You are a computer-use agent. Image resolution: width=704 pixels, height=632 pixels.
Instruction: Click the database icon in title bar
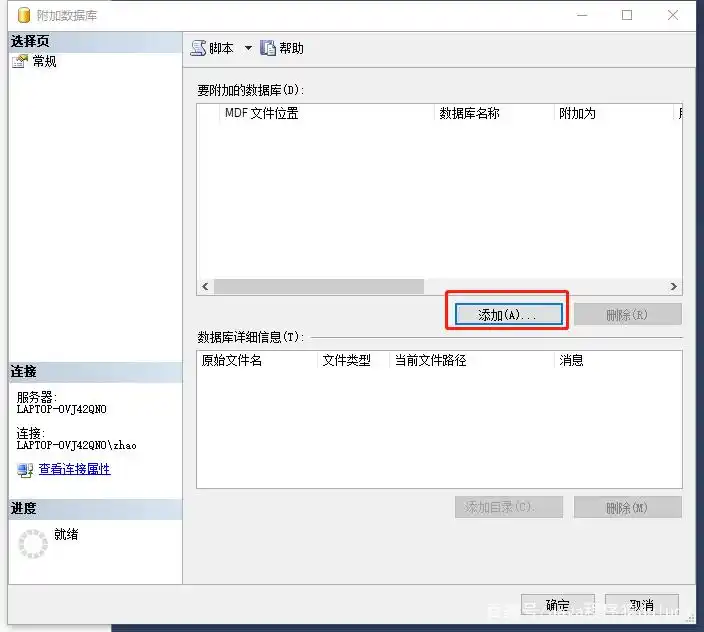click(x=24, y=15)
